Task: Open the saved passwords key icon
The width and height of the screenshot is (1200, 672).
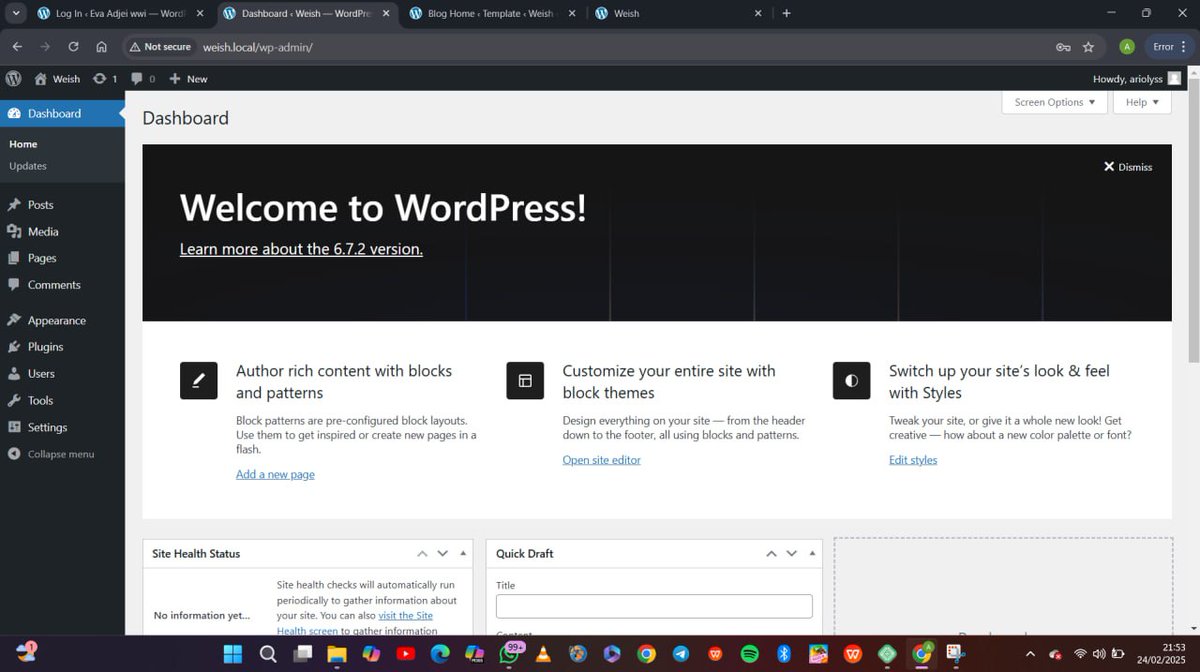Action: 1063,47
